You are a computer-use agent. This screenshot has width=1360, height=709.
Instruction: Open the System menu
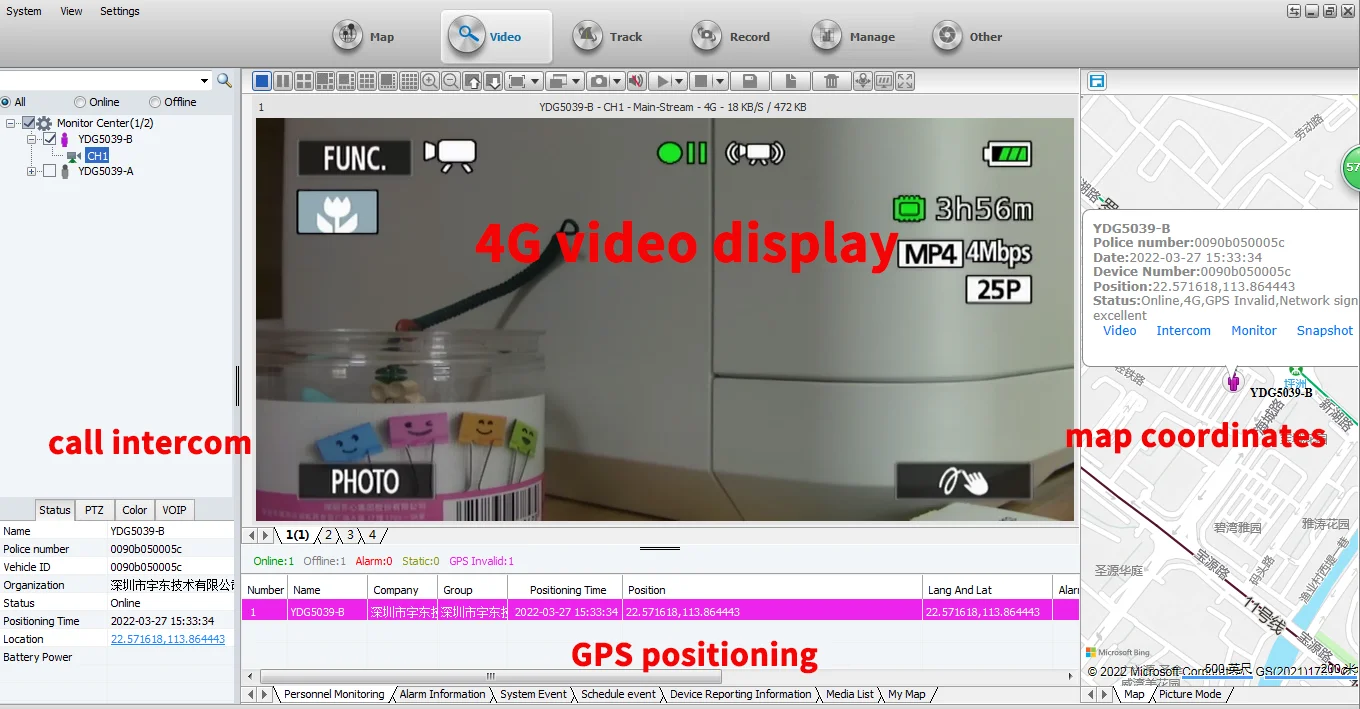(x=24, y=11)
